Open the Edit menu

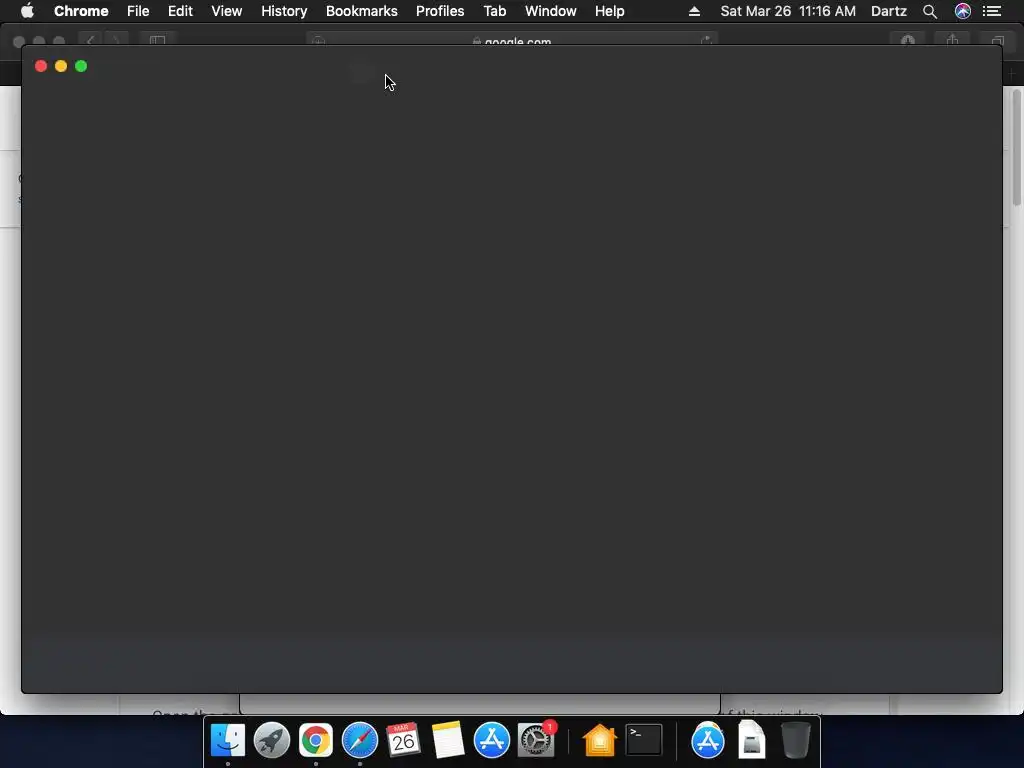pos(180,11)
